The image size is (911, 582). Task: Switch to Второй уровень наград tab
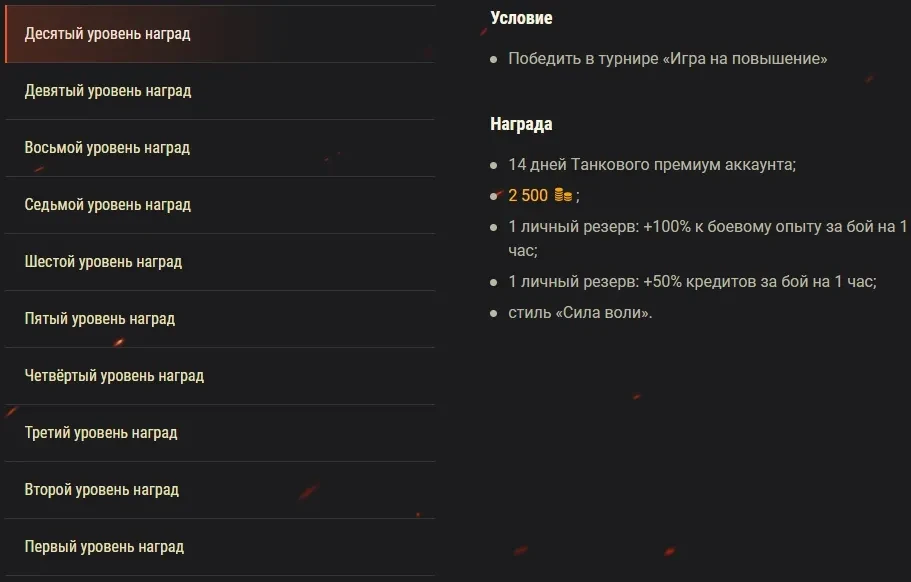pos(101,490)
